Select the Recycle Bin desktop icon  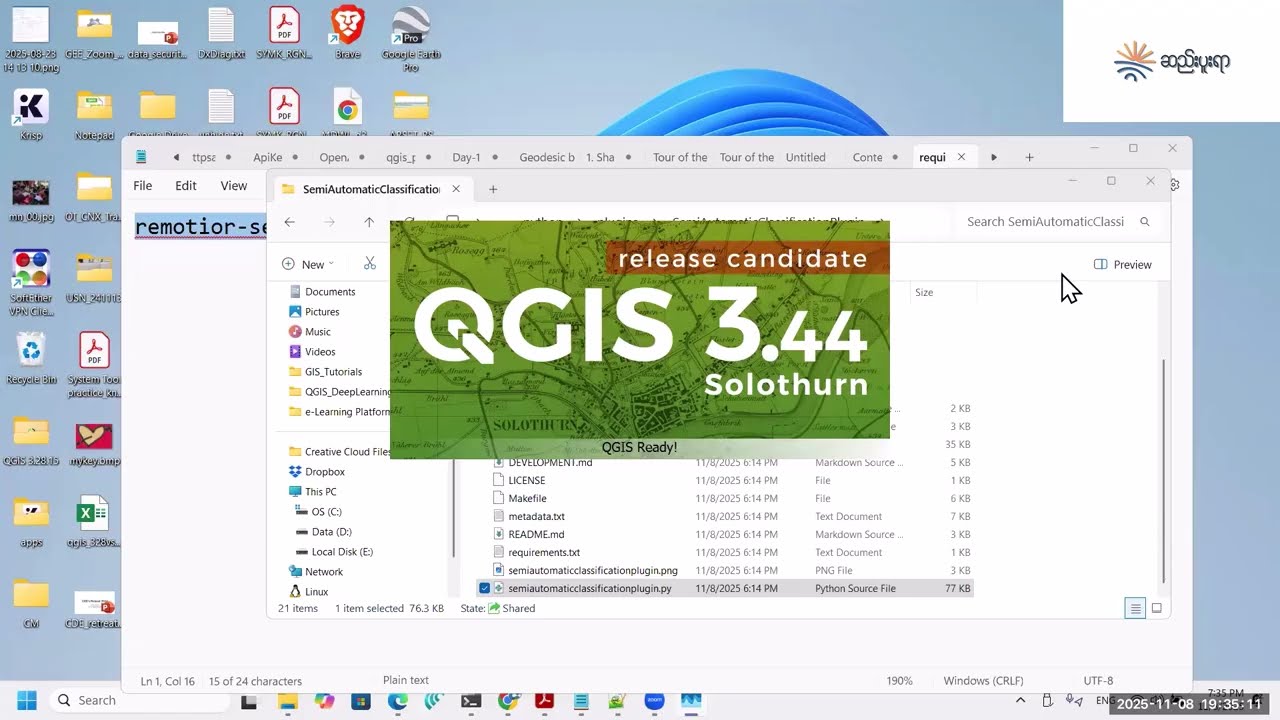31,359
